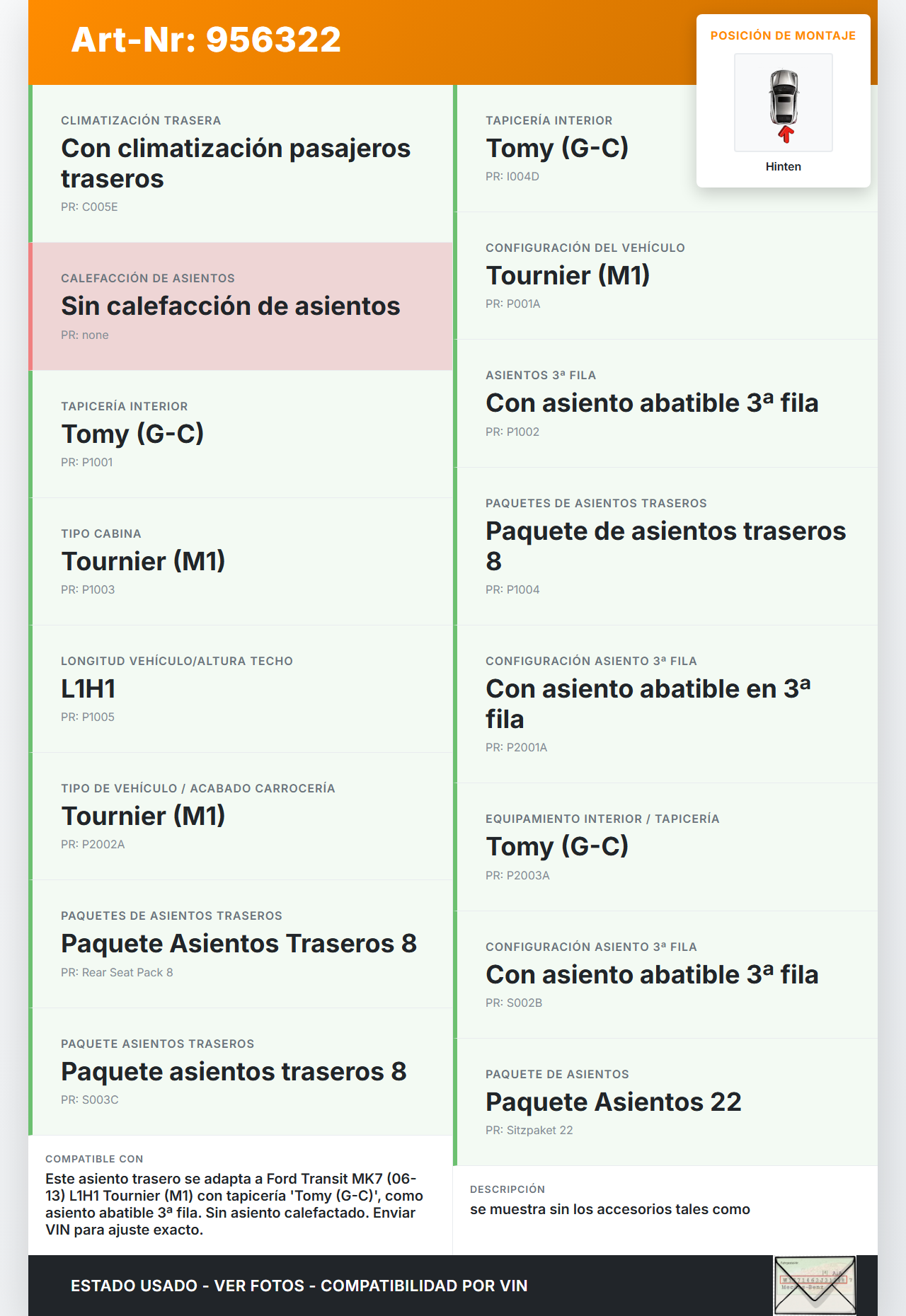
Task: Select the Equipamiento Interior / Tapicería card
Action: tap(665, 846)
